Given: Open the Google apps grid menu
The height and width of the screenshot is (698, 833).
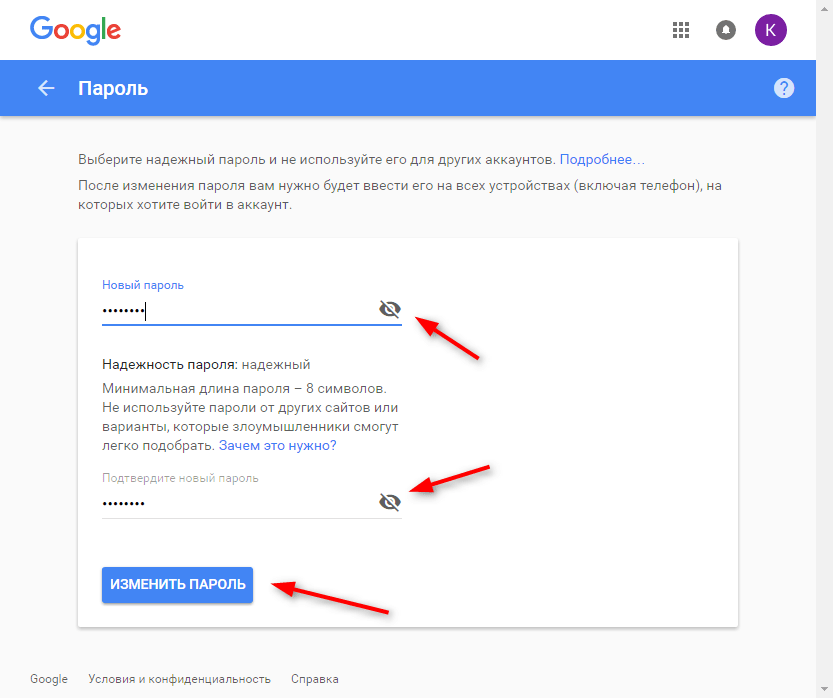Looking at the screenshot, I should (x=681, y=30).
